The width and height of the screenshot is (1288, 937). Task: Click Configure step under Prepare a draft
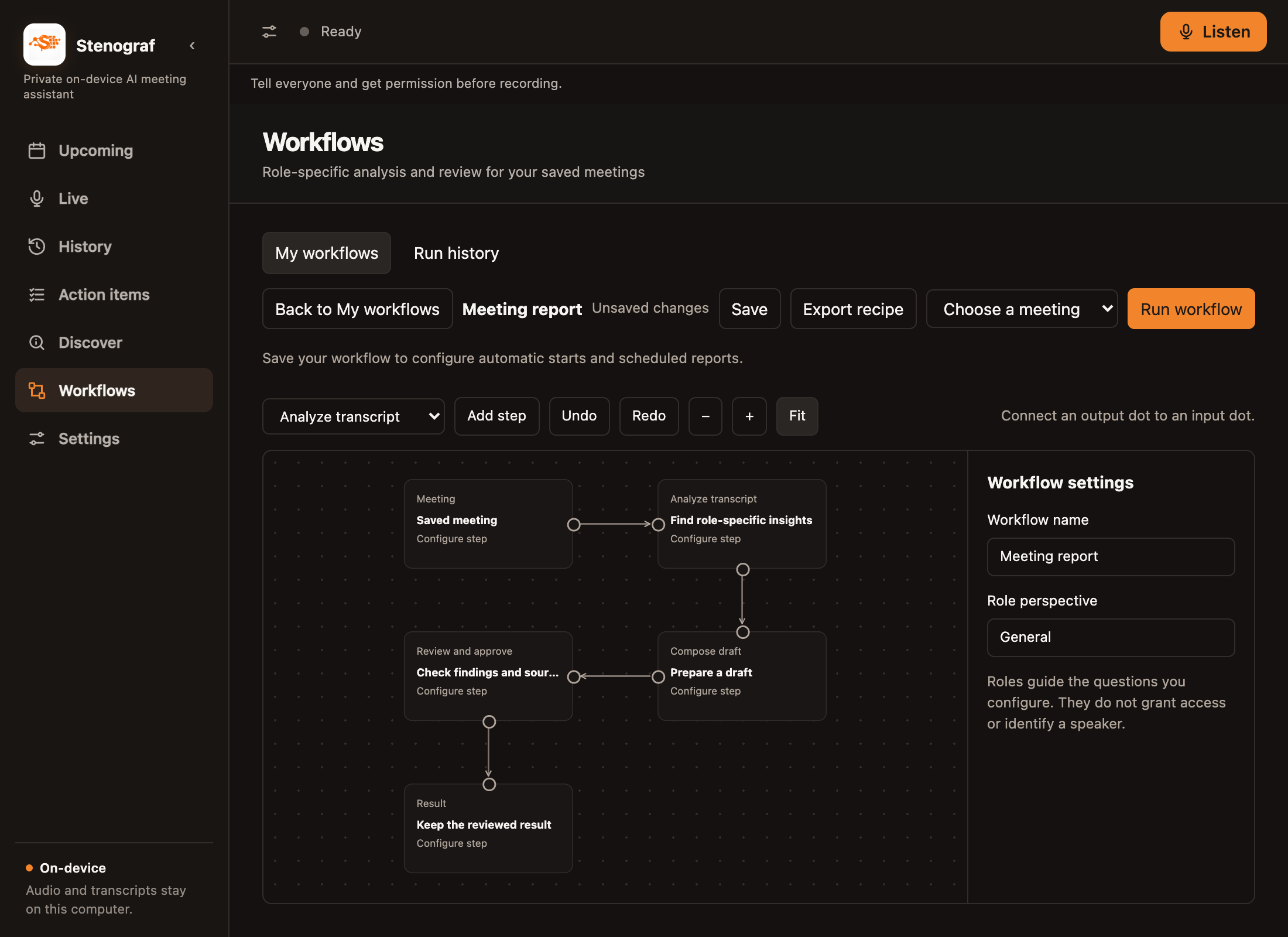click(x=705, y=691)
